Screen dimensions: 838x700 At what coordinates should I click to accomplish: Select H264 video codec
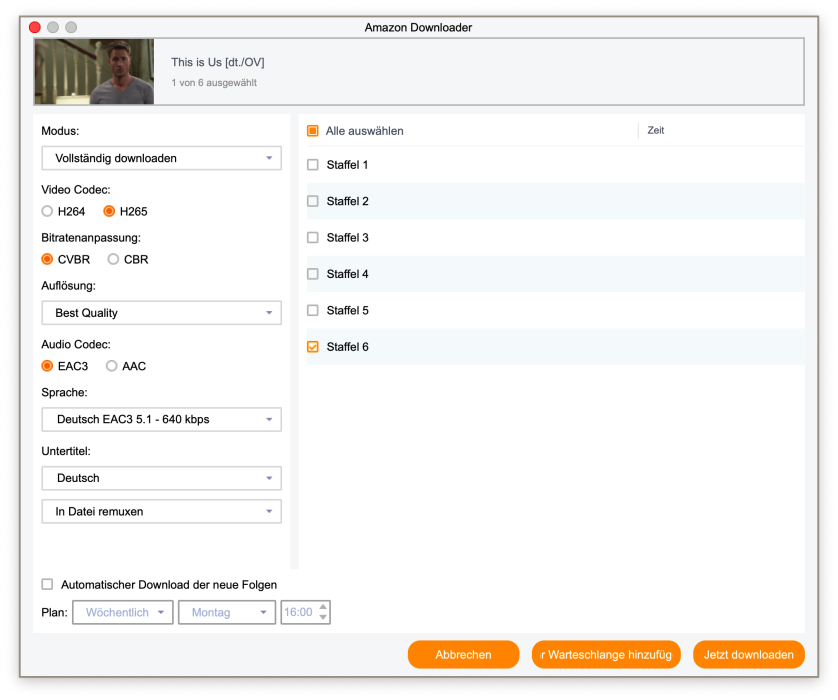(47, 211)
